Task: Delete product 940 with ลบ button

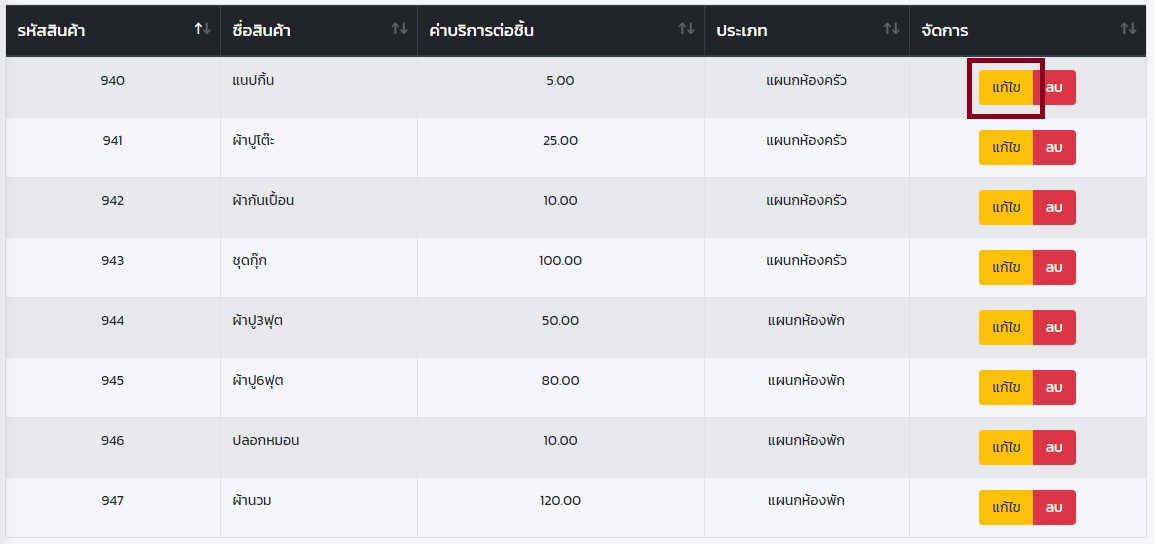Action: [x=1054, y=88]
